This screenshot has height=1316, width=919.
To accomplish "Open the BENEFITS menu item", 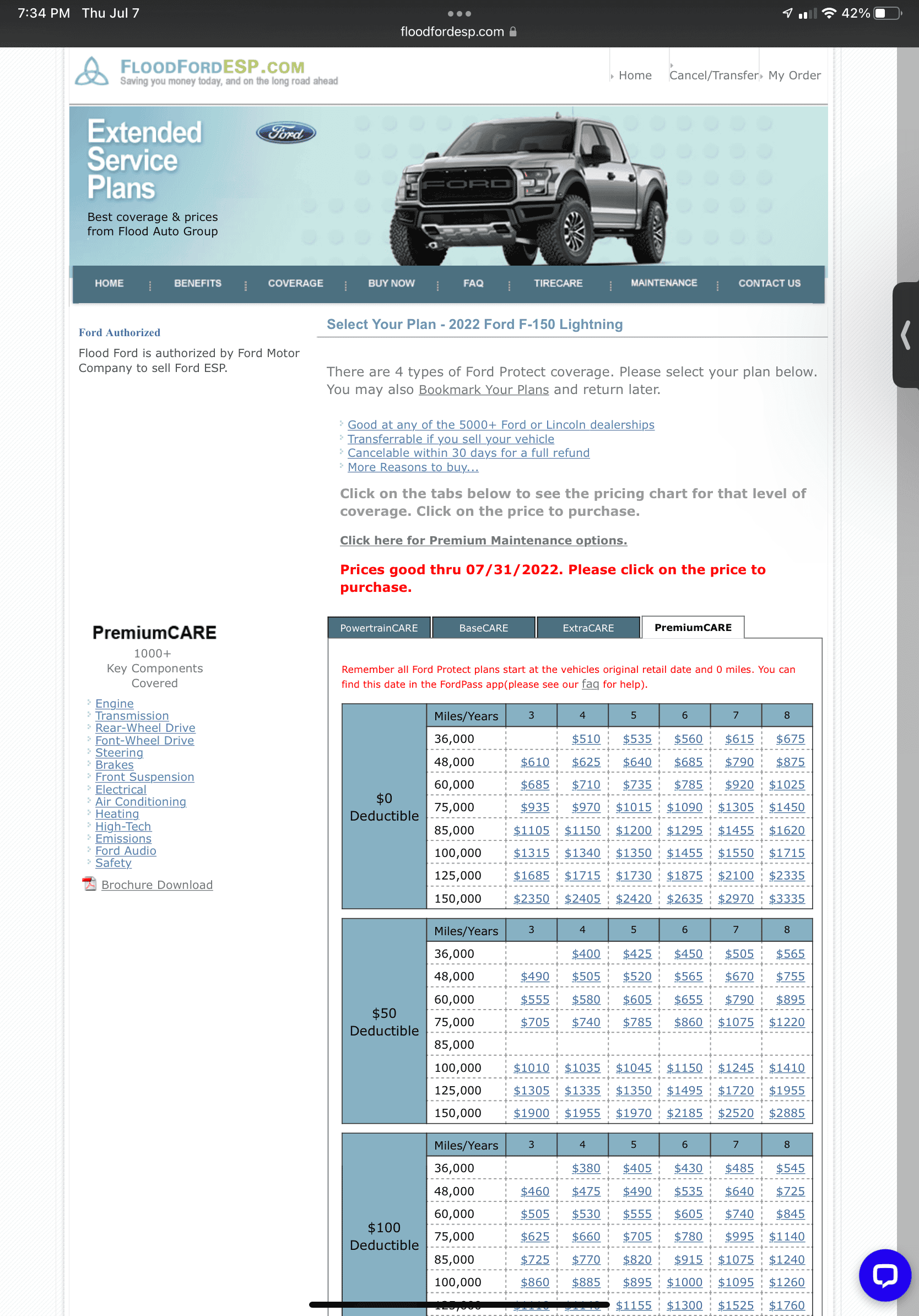I will point(198,283).
